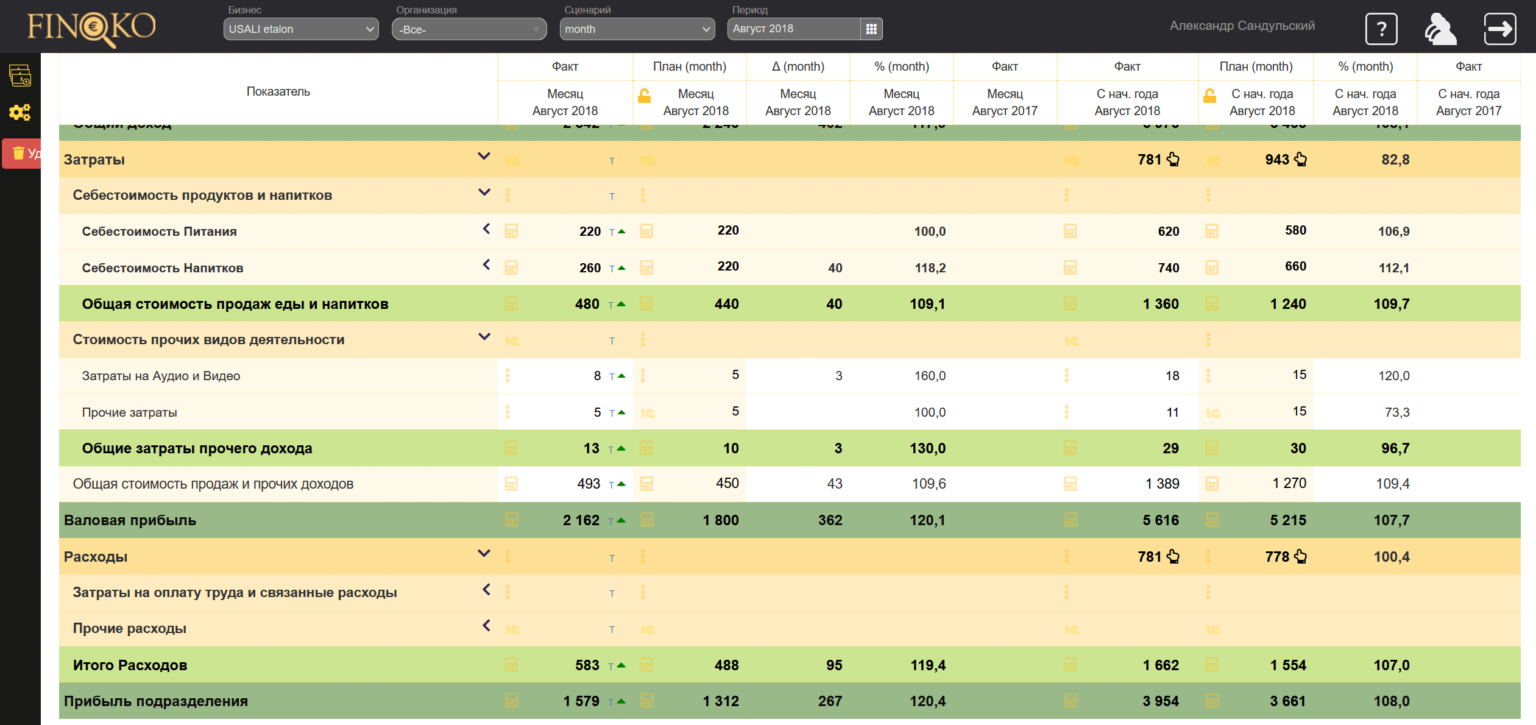
Task: Click the Период field with Август 2018
Action: click(x=793, y=29)
